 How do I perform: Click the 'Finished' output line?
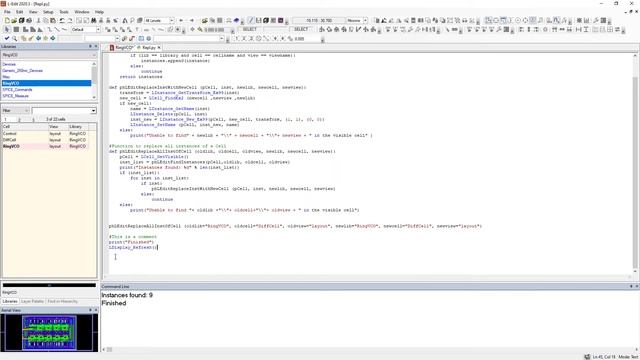coord(113,303)
